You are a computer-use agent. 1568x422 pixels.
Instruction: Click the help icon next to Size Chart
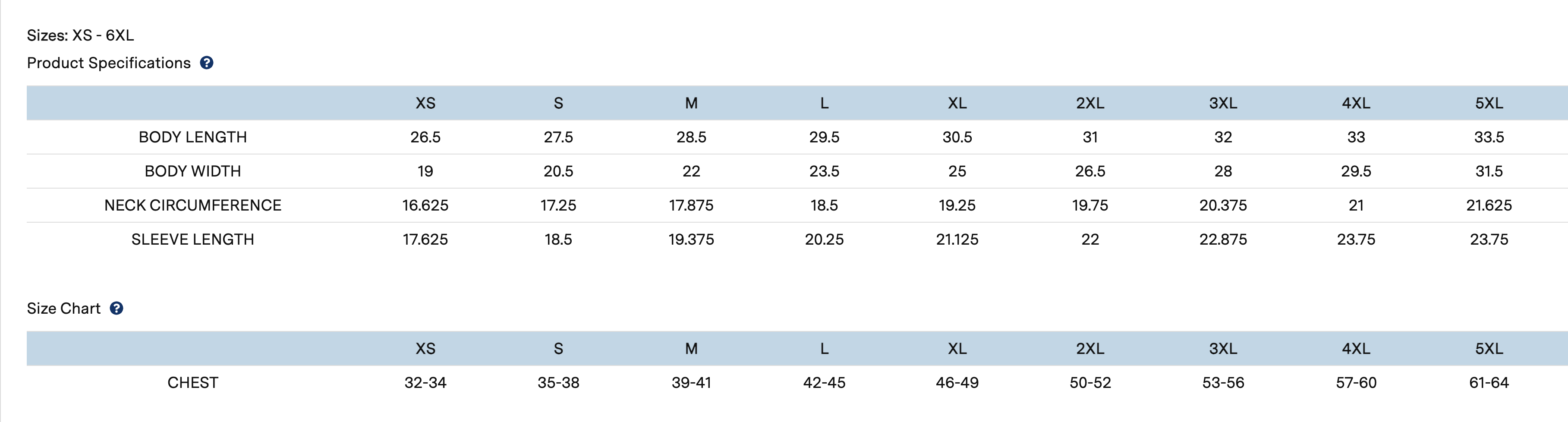click(x=116, y=308)
